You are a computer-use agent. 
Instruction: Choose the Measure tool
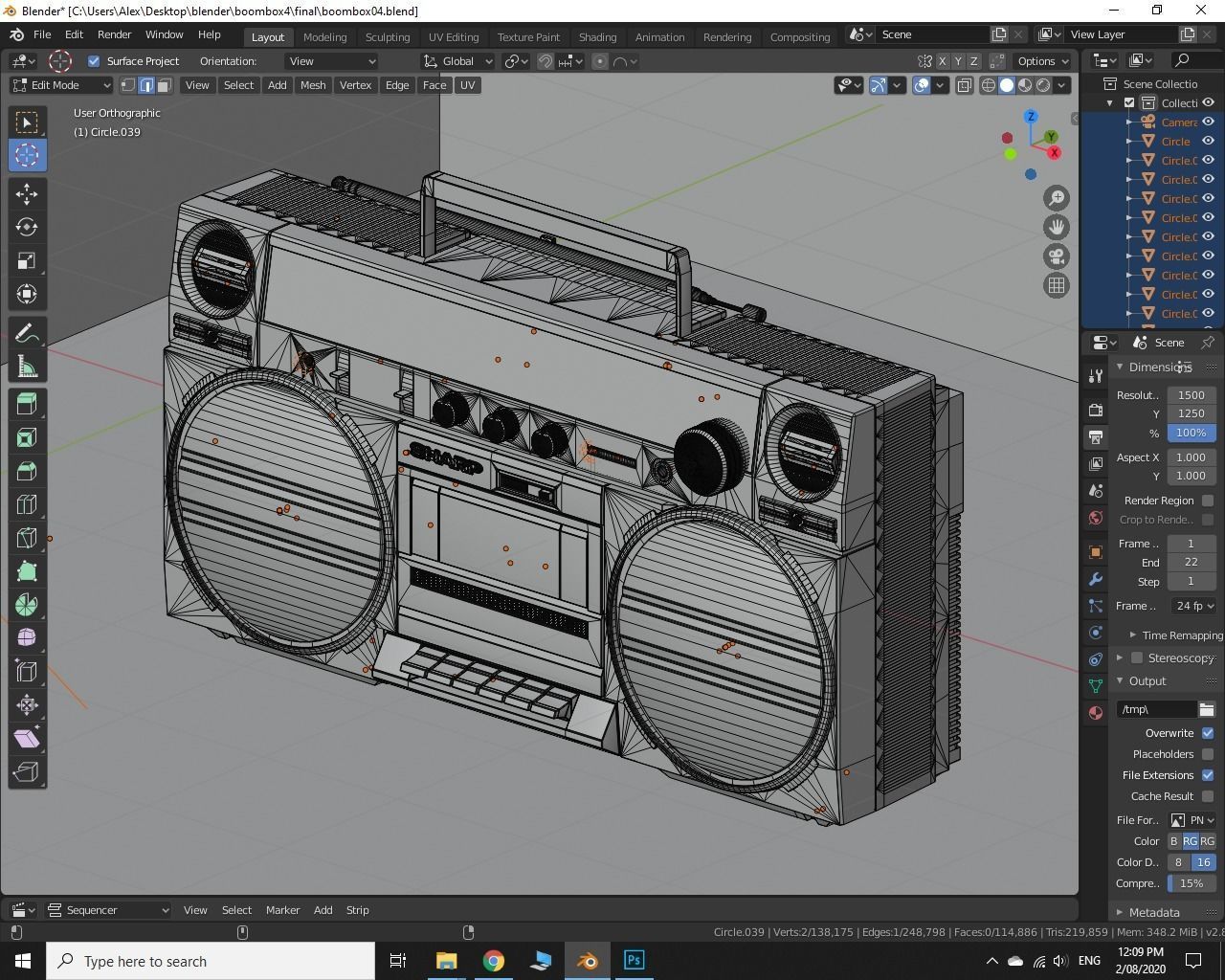(x=27, y=367)
